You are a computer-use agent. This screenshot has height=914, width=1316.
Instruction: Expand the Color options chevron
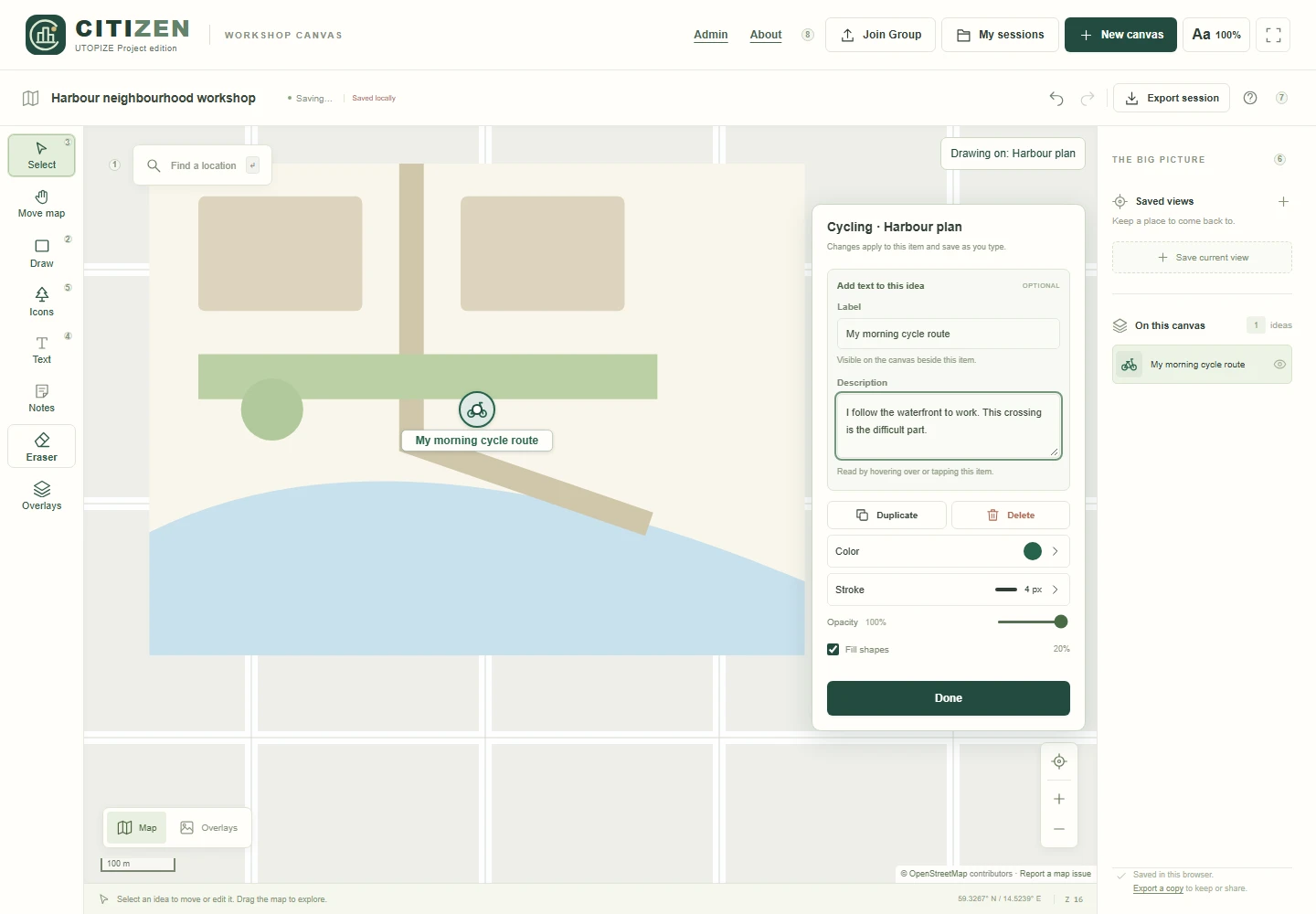pos(1056,551)
